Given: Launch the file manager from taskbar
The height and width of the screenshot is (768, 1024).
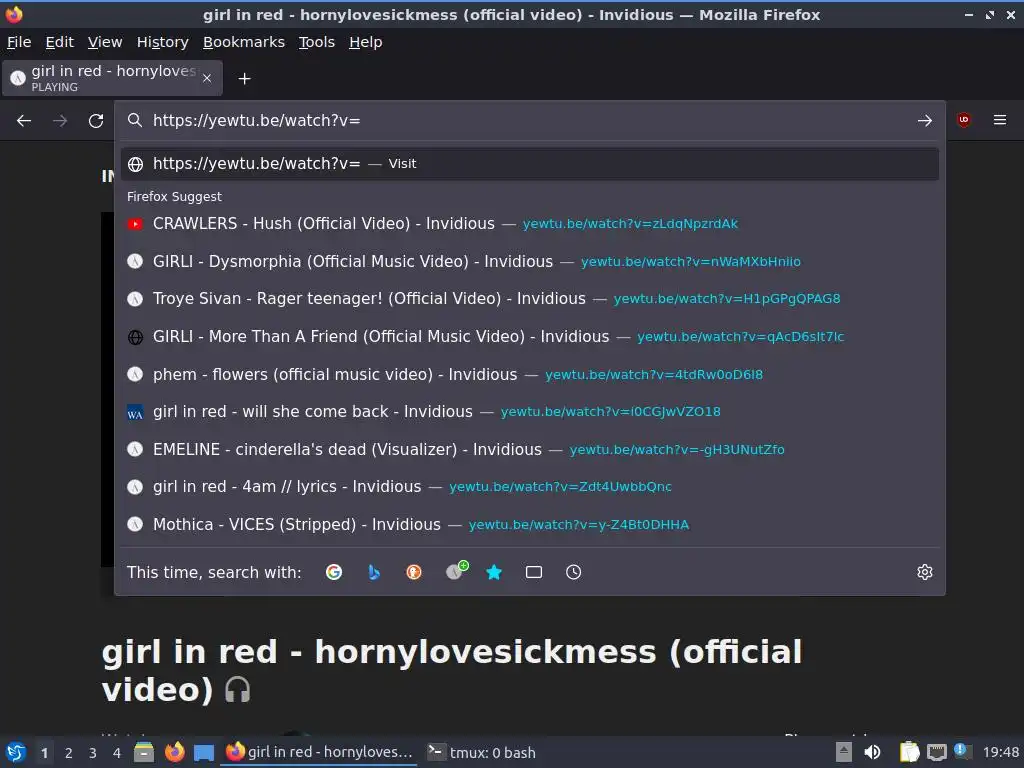Looking at the screenshot, I should tap(144, 752).
